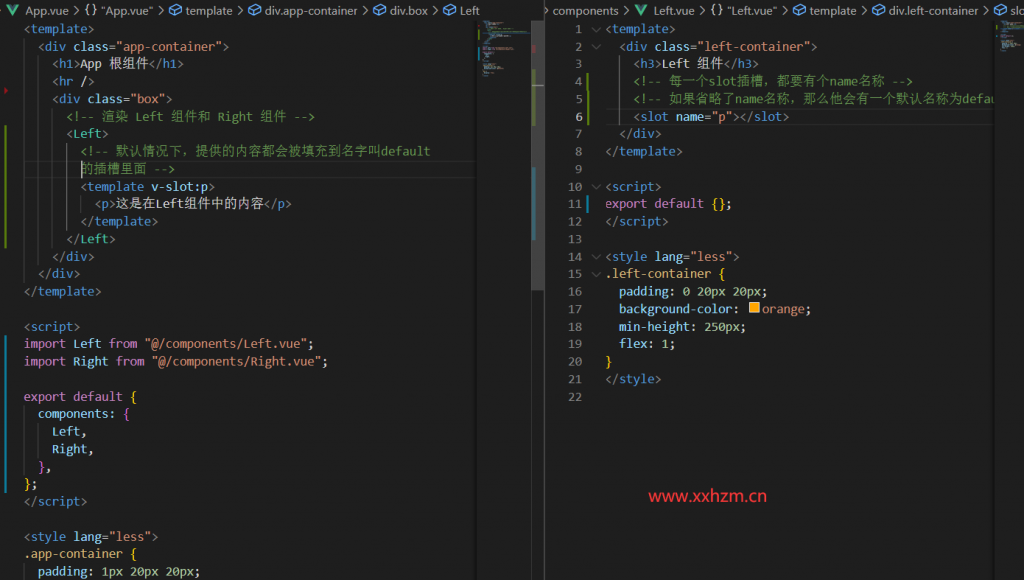Click curly braces icon before "App.vue" breadcrumb
The width and height of the screenshot is (1024, 580).
(90, 10)
